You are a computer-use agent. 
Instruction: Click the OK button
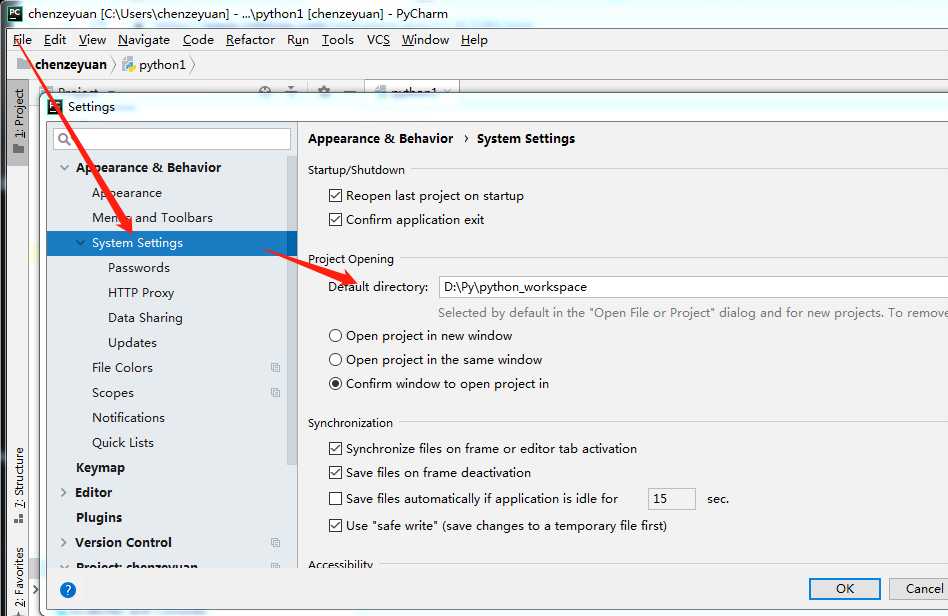tap(845, 589)
